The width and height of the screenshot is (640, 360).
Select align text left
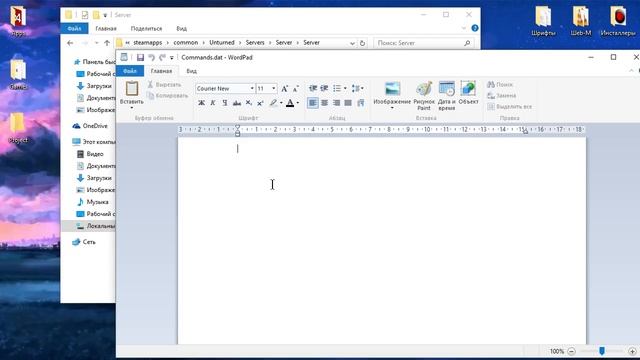coord(313,103)
